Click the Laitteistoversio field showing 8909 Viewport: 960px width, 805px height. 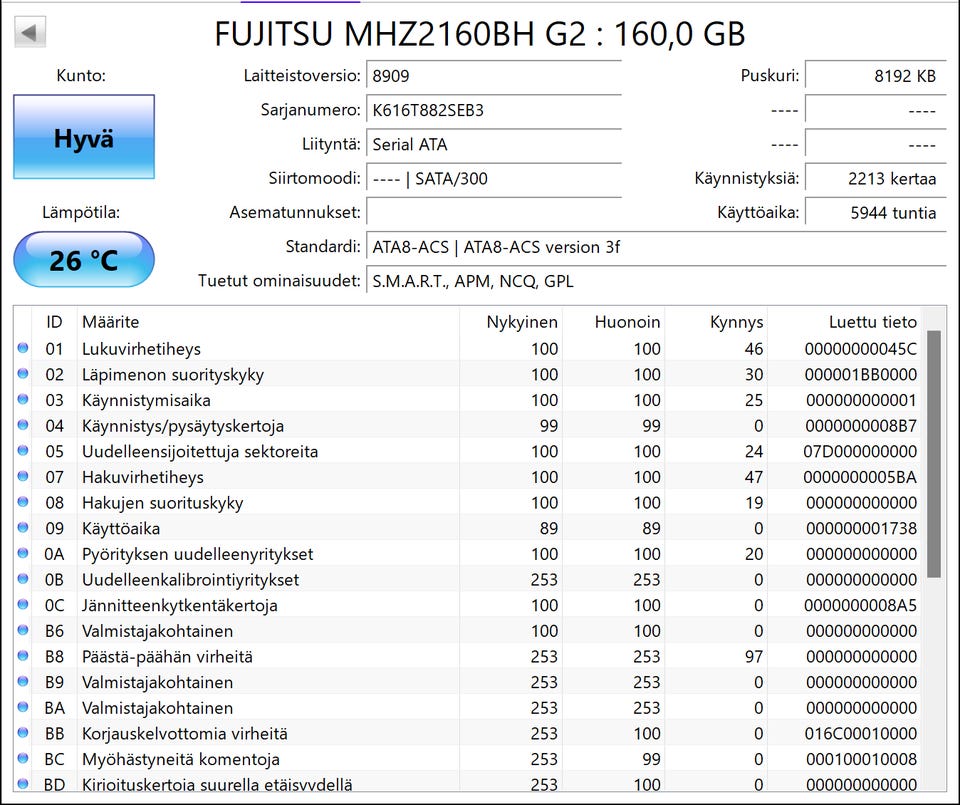(494, 76)
